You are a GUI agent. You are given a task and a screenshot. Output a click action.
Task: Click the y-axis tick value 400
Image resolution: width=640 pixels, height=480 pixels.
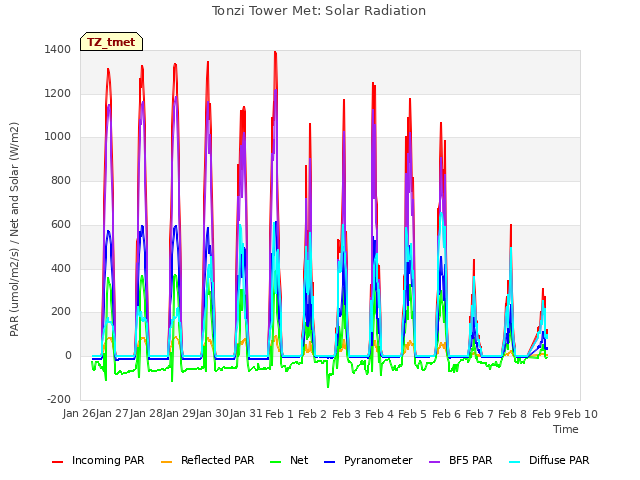tap(61, 268)
